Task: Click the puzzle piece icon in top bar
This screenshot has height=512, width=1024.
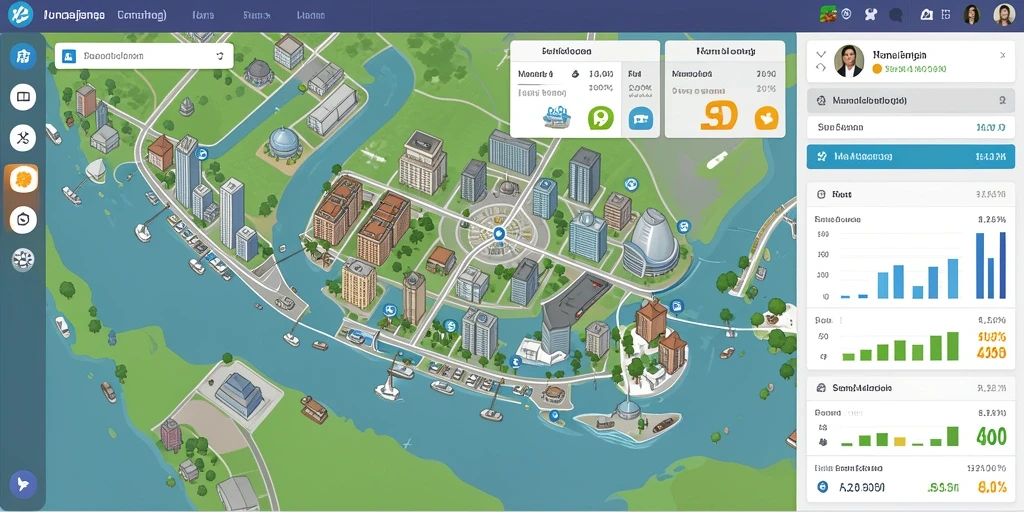Action: 870,14
